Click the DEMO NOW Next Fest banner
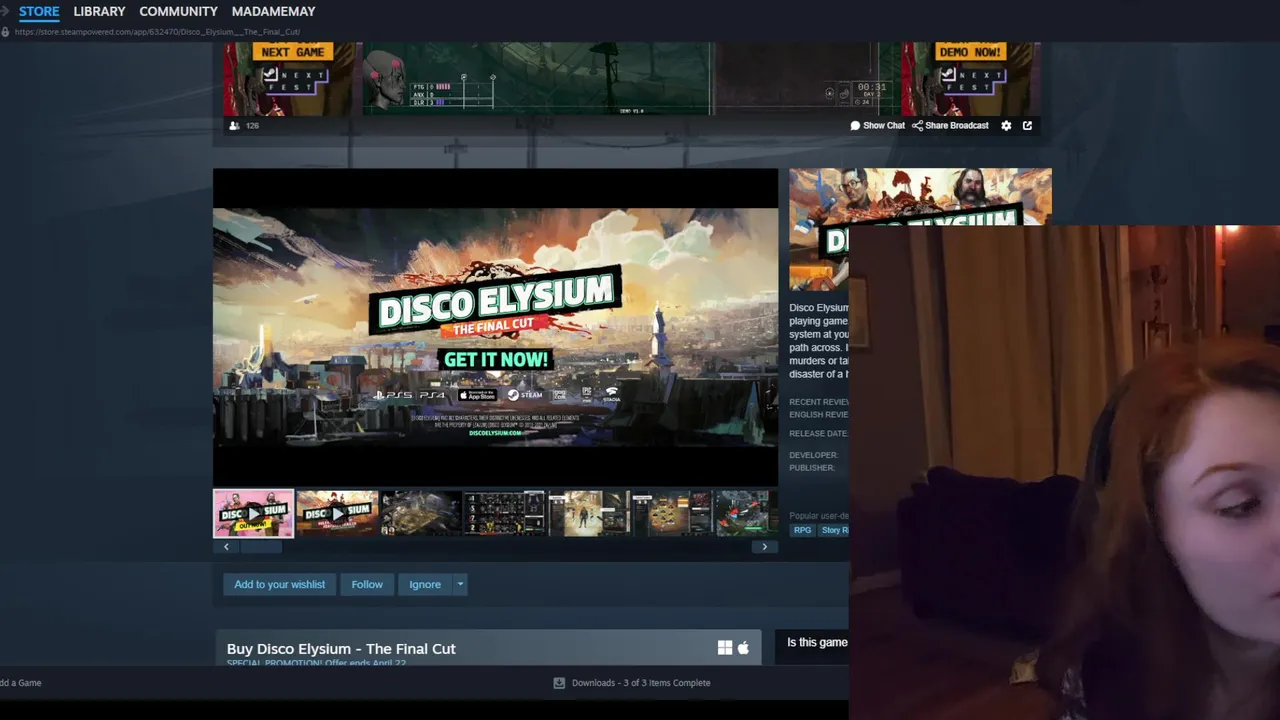Viewport: 1280px width, 720px height. 970,79
